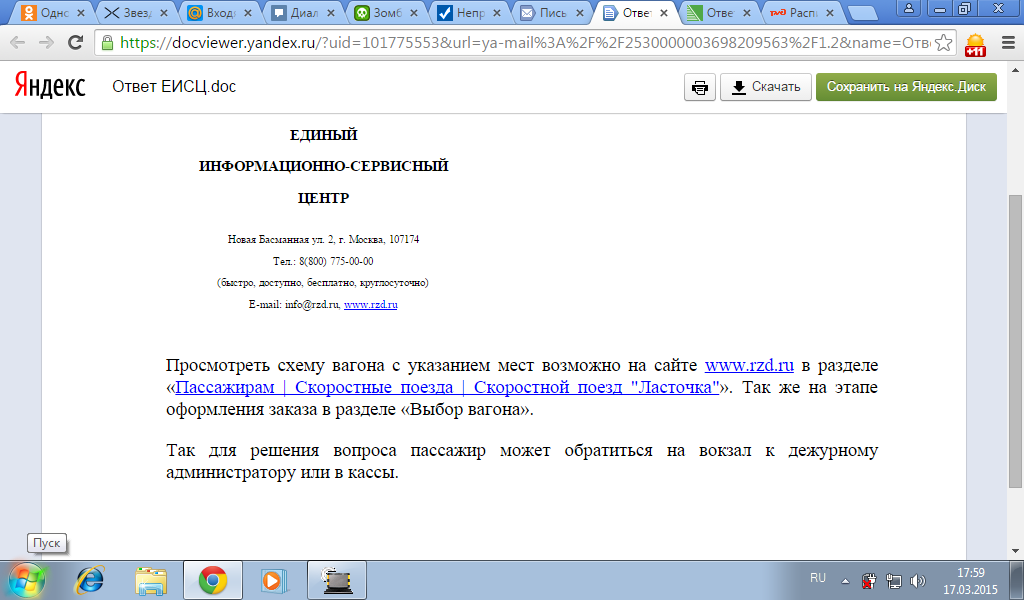Click the address bar URL field

click(x=520, y=44)
